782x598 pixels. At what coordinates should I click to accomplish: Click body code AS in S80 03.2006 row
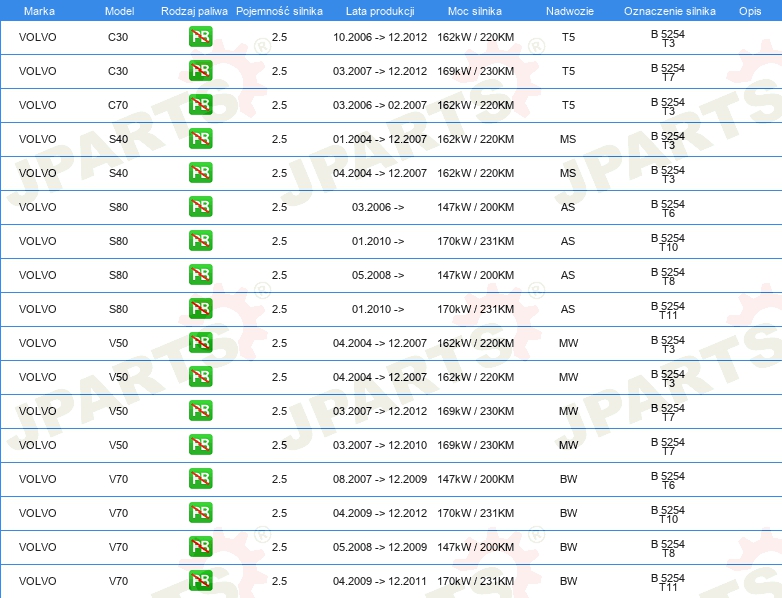point(568,207)
